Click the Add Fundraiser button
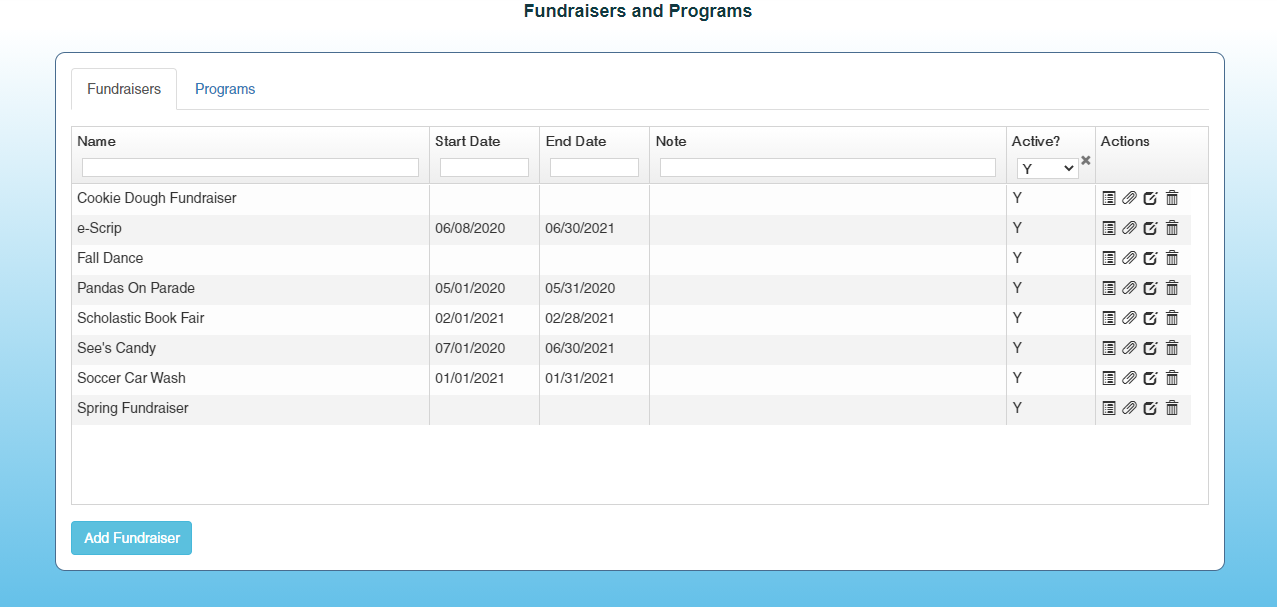The width and height of the screenshot is (1277, 607). pyautogui.click(x=131, y=538)
